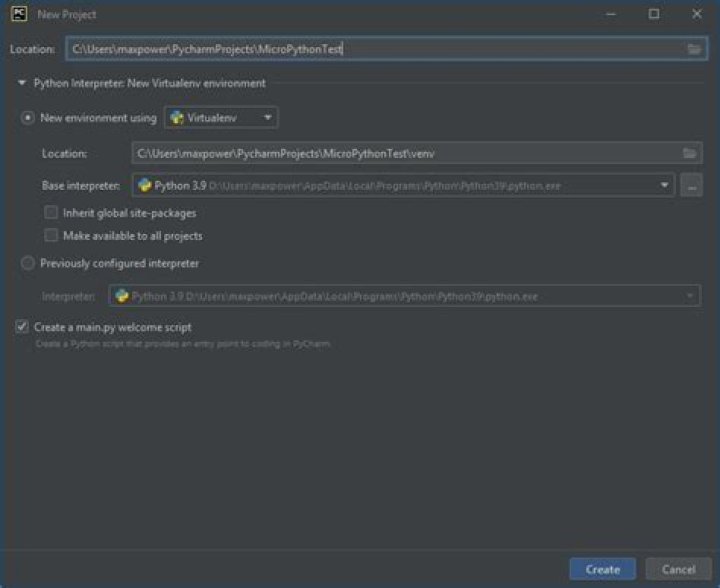Click the Create button
The image size is (720, 588).
[x=602, y=569]
